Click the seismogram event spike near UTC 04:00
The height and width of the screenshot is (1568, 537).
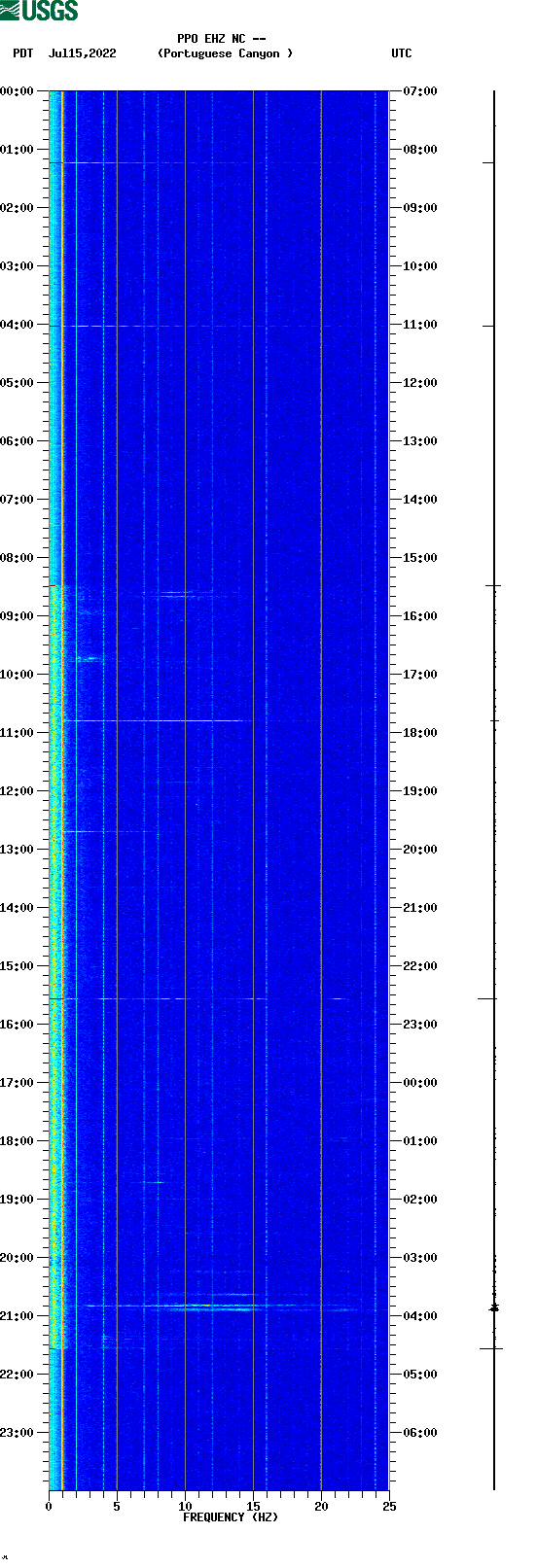tap(494, 1307)
